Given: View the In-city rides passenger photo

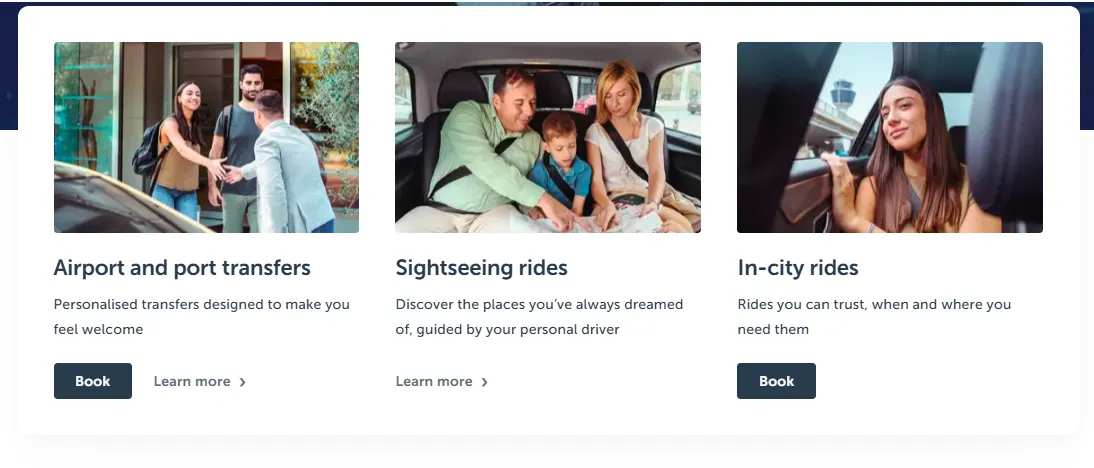Looking at the screenshot, I should click(890, 137).
